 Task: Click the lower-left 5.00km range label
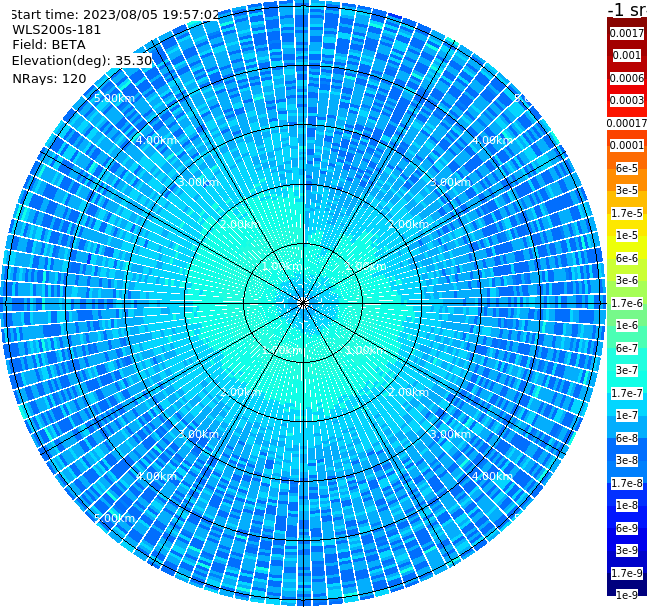(x=115, y=518)
